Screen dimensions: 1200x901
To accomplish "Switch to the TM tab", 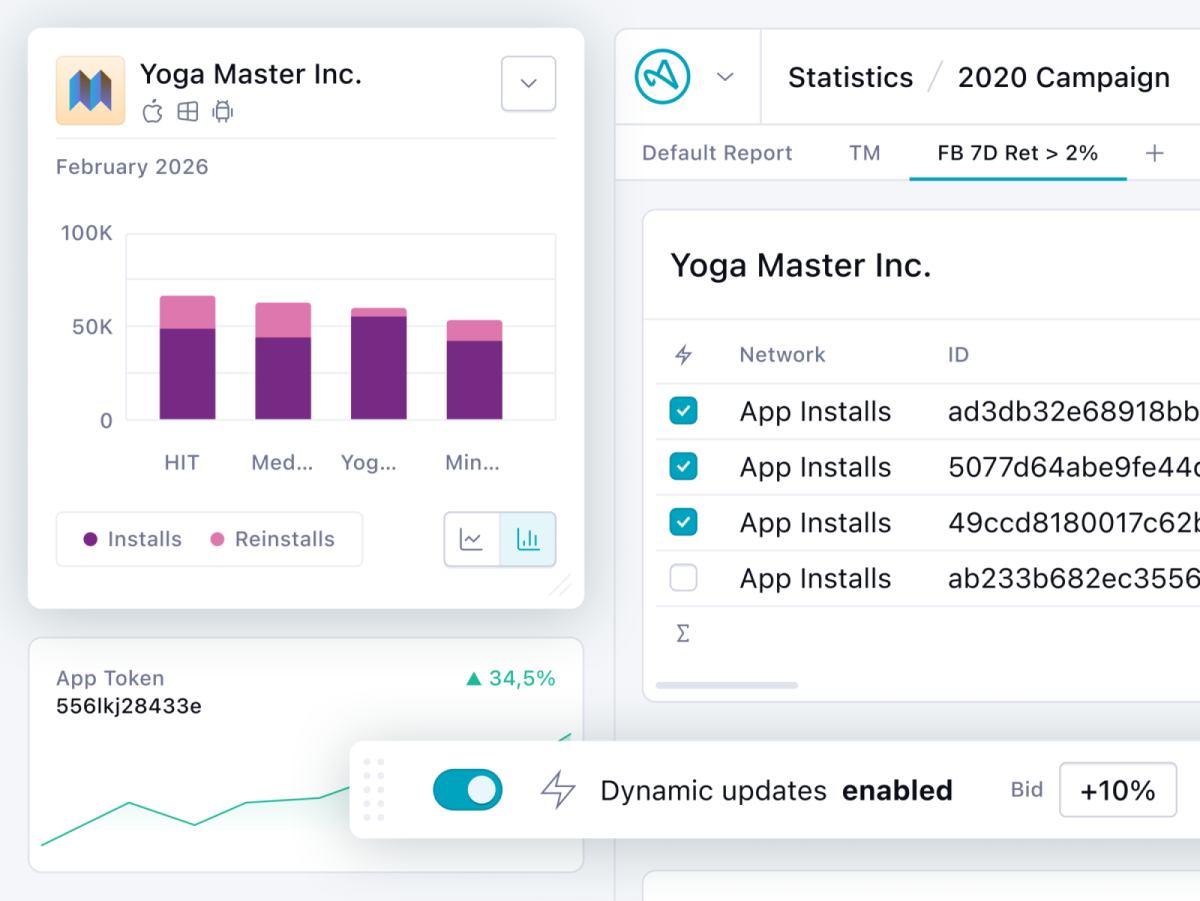I will pyautogui.click(x=865, y=153).
